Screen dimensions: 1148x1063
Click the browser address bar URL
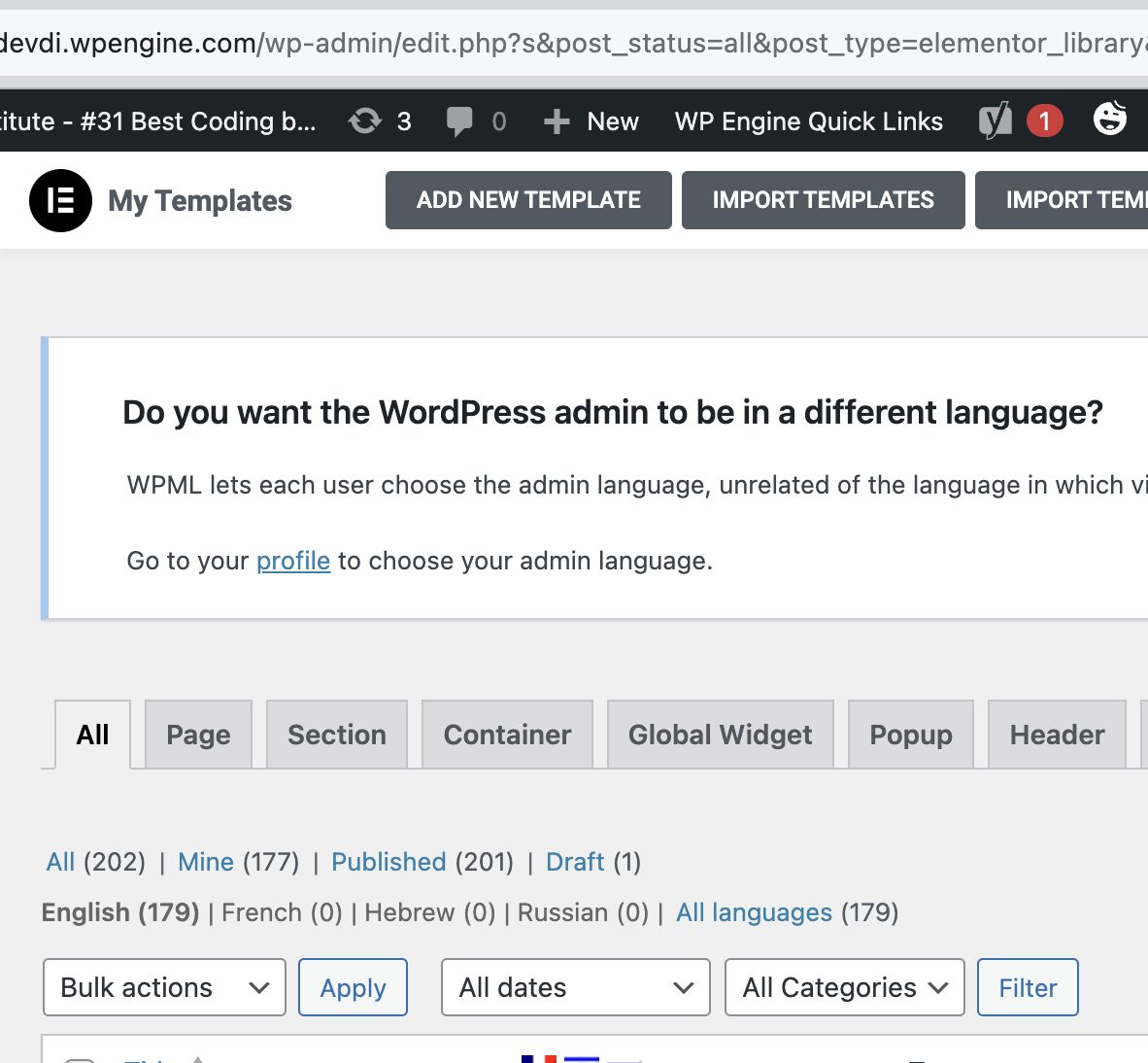(574, 43)
